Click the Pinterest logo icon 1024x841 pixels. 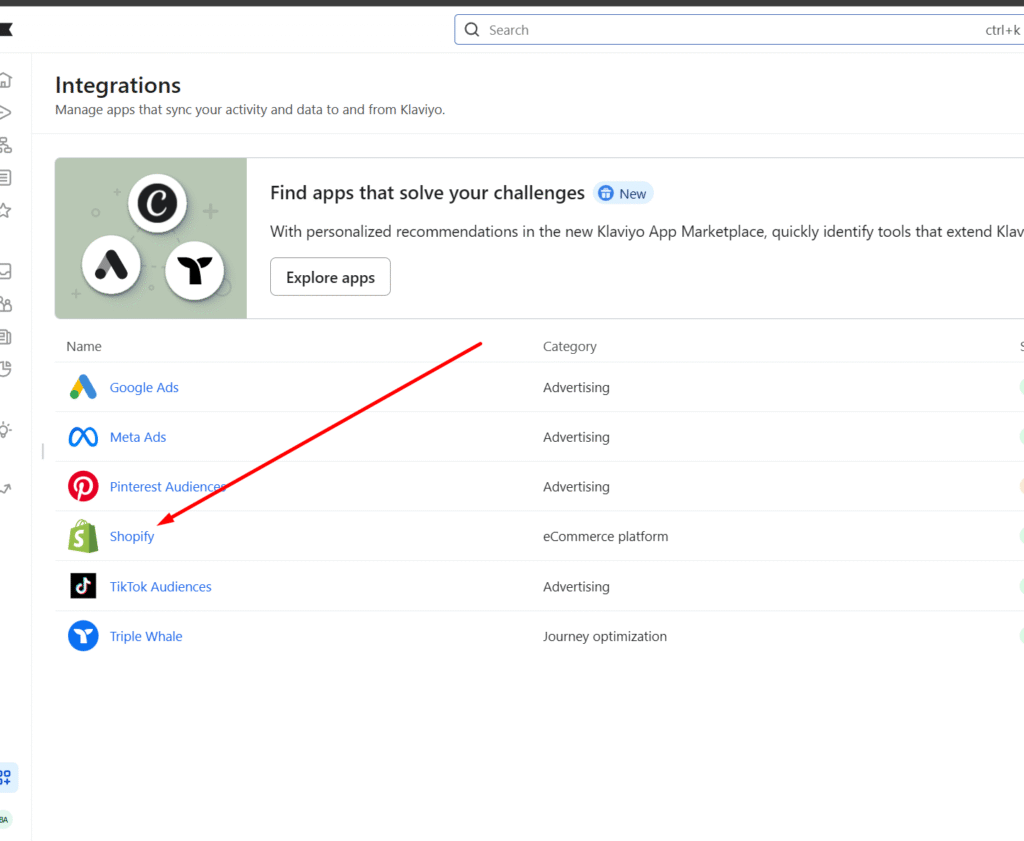tap(83, 486)
